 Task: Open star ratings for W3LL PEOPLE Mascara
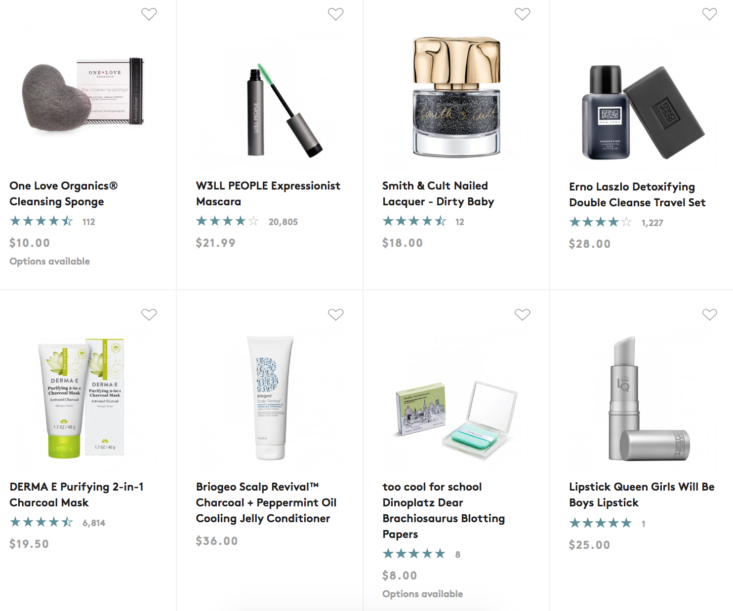tap(227, 221)
